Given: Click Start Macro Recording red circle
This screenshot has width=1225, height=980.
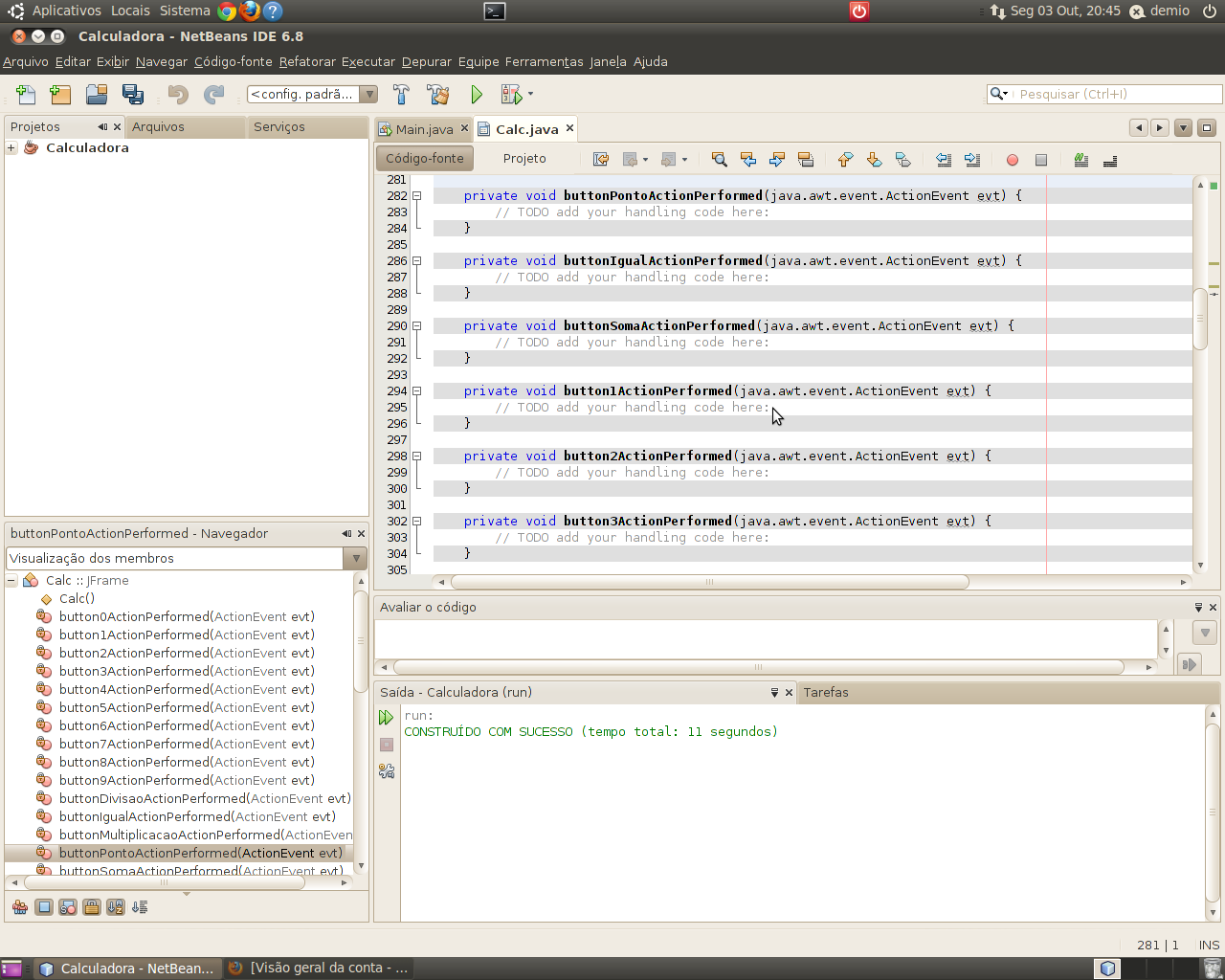Looking at the screenshot, I should coord(1013,160).
